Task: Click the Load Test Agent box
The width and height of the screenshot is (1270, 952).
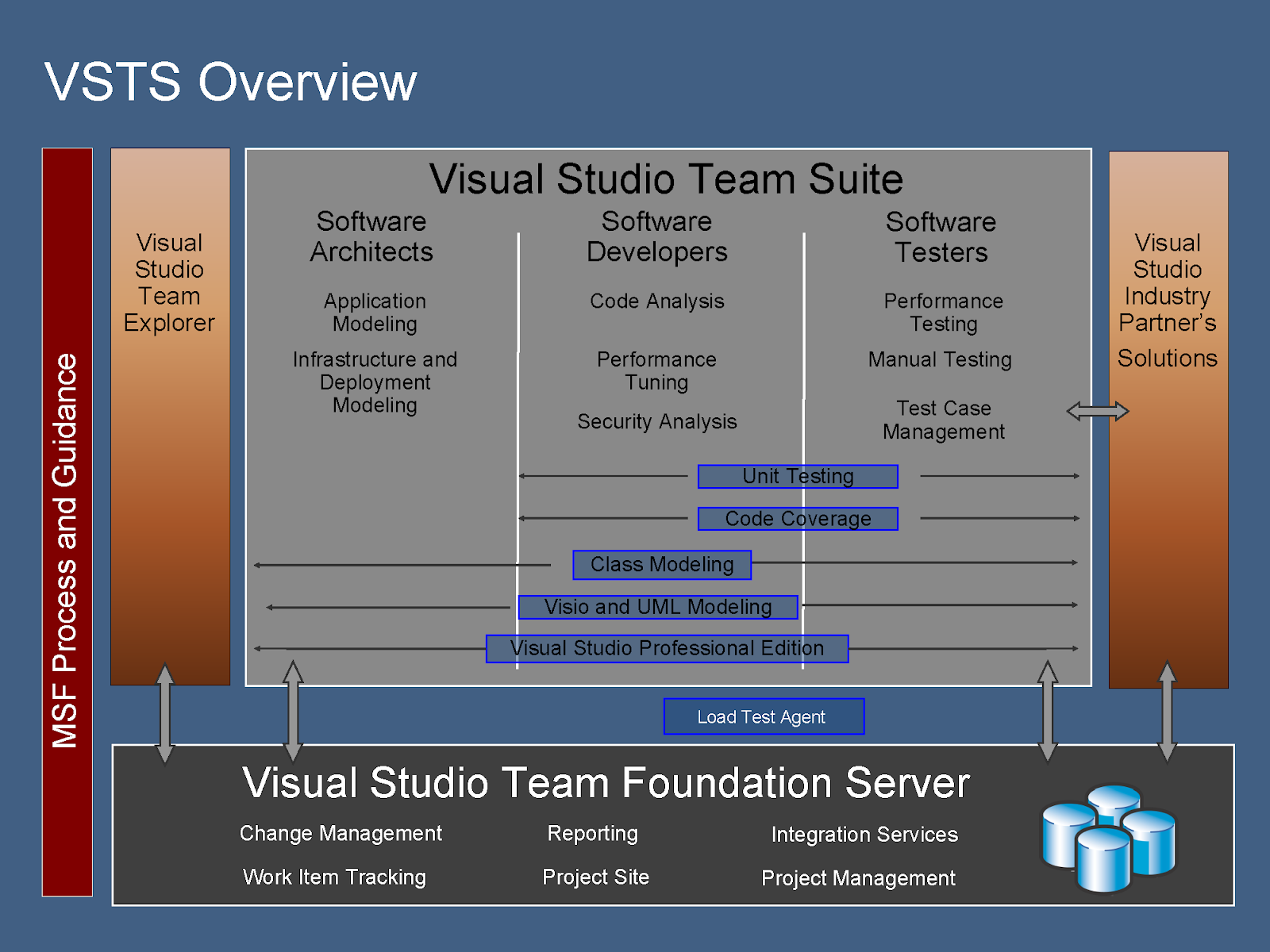Action: 764,716
